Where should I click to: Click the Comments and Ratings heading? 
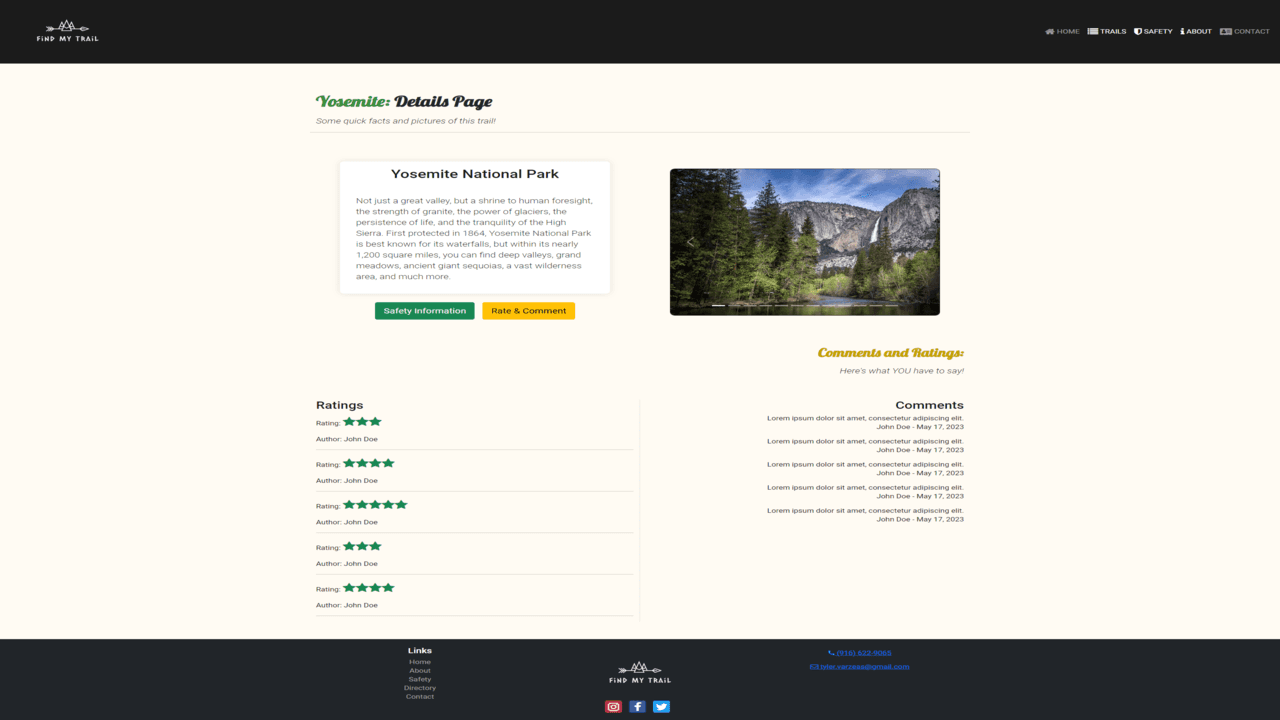(891, 353)
